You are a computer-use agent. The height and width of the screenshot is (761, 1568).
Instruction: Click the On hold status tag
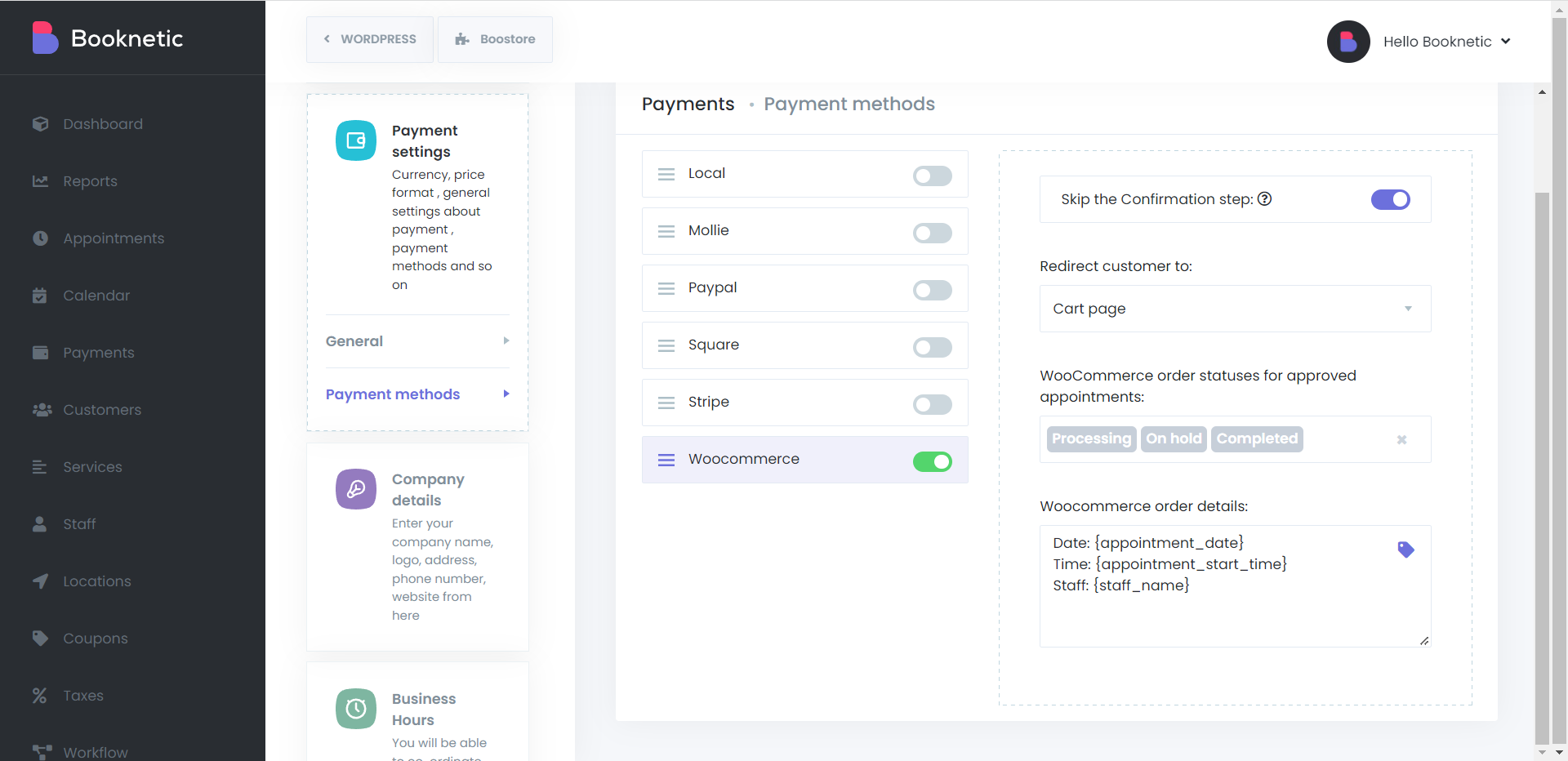point(1174,438)
